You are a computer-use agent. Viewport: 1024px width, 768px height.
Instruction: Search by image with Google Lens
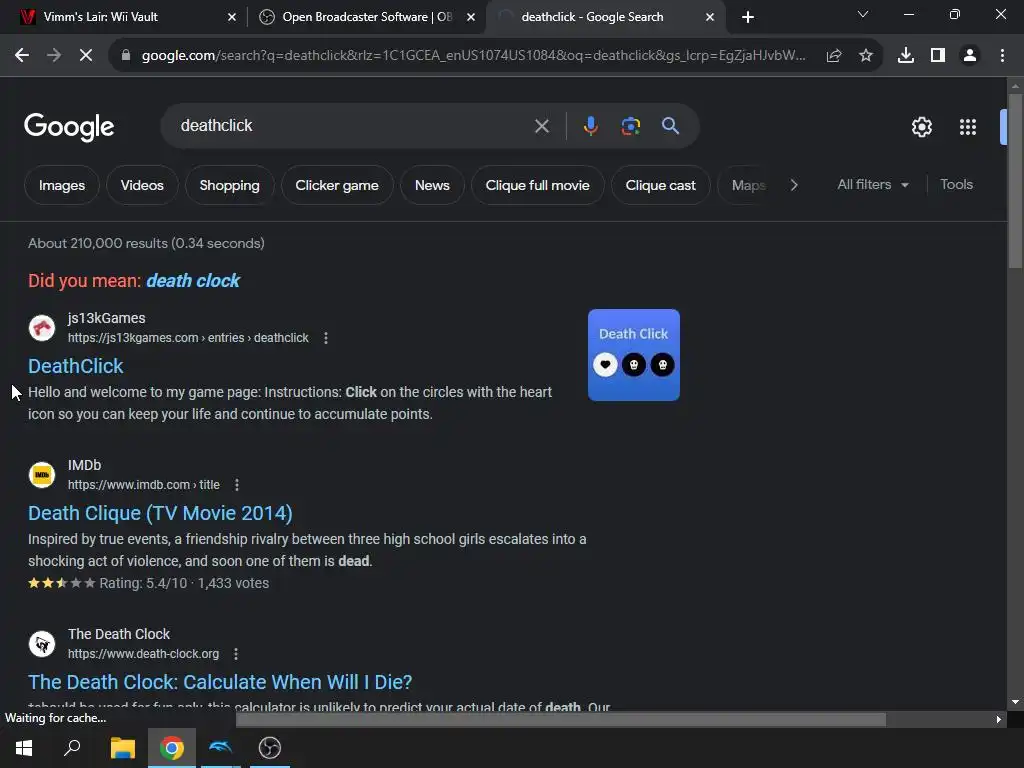point(630,125)
